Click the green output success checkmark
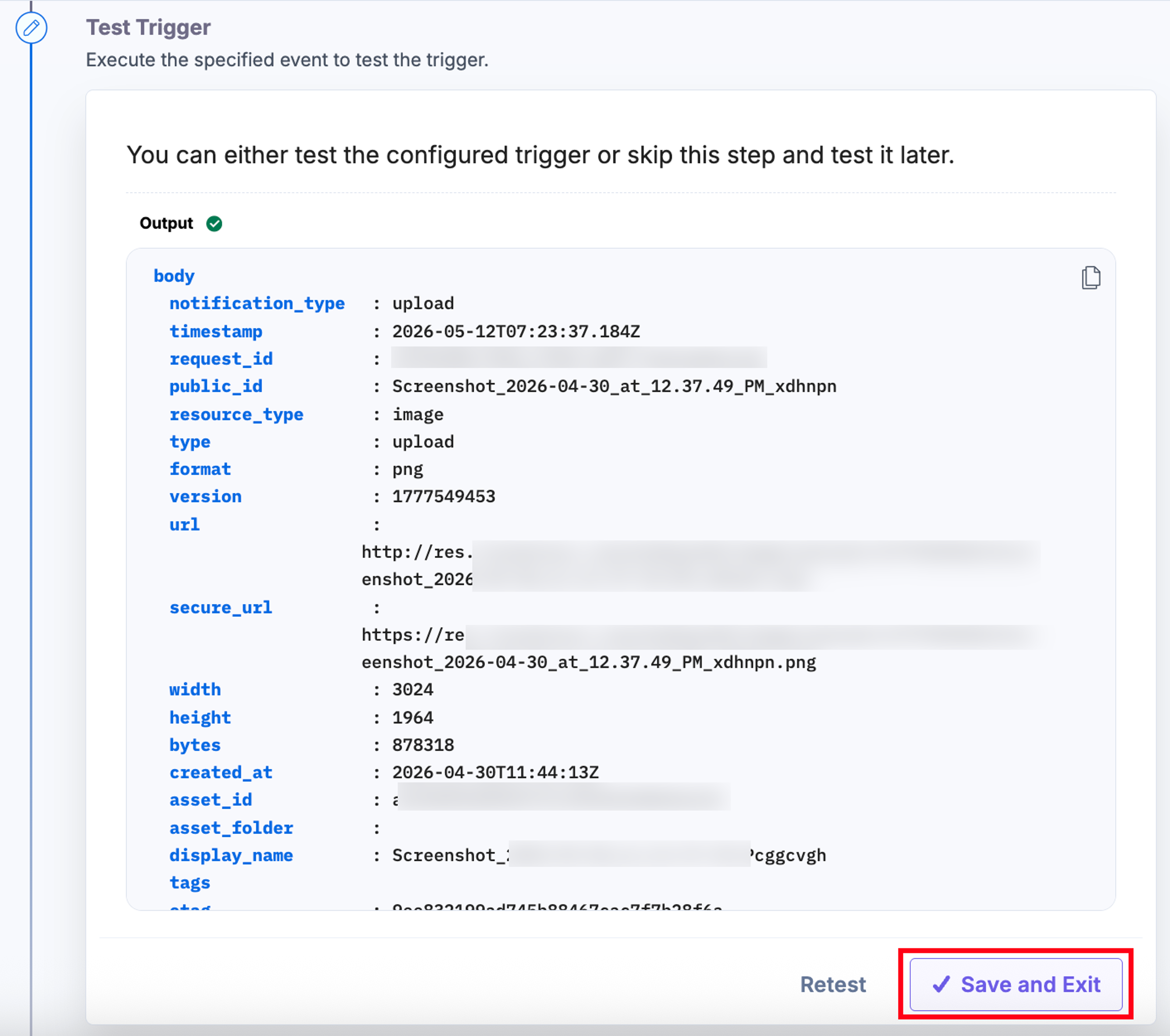This screenshot has height=1036, width=1170. coord(214,223)
